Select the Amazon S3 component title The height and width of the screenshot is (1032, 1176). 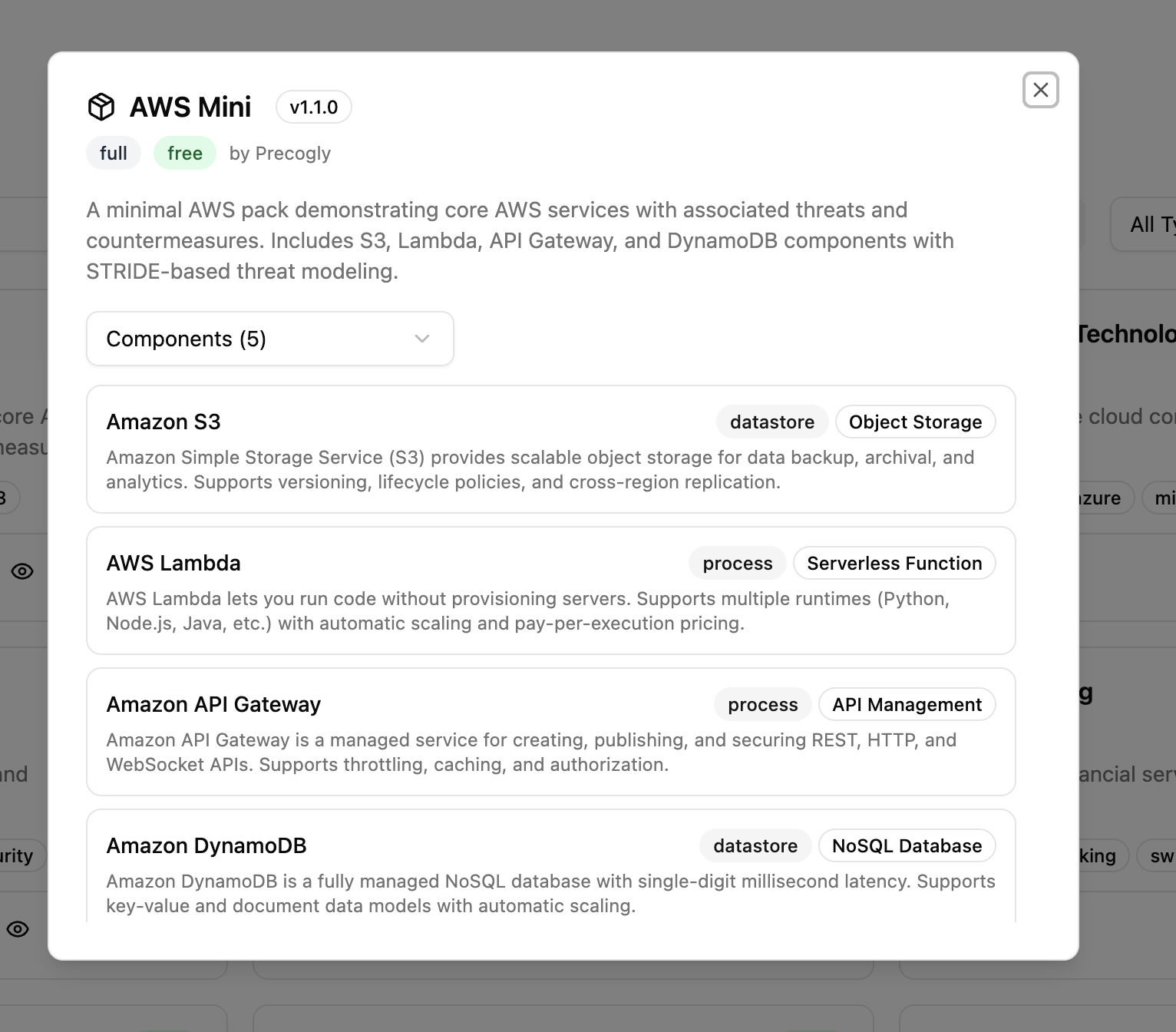point(164,422)
